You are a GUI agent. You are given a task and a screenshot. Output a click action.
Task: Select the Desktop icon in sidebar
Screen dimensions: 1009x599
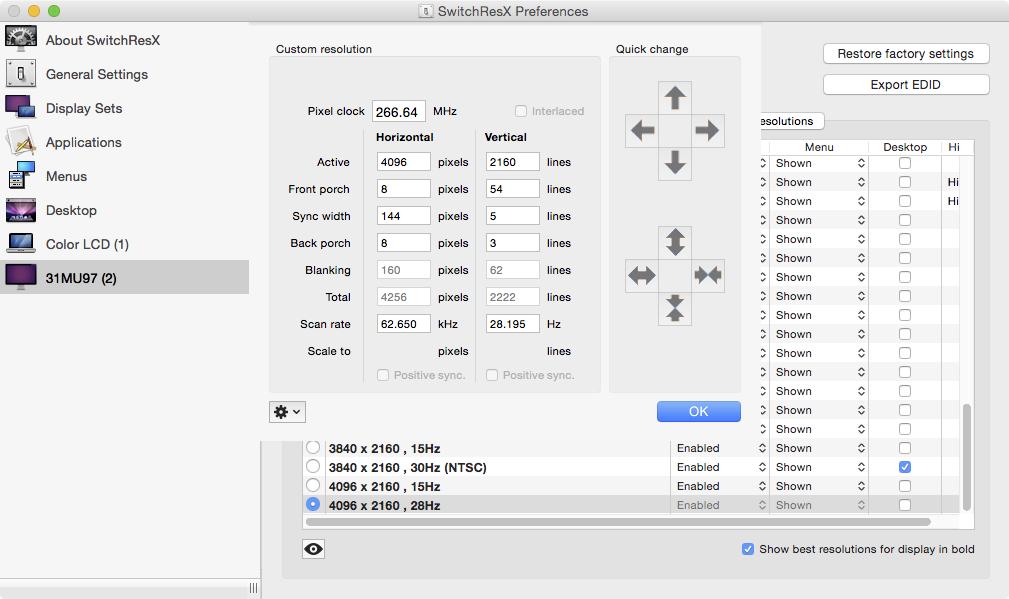pyautogui.click(x=21, y=210)
